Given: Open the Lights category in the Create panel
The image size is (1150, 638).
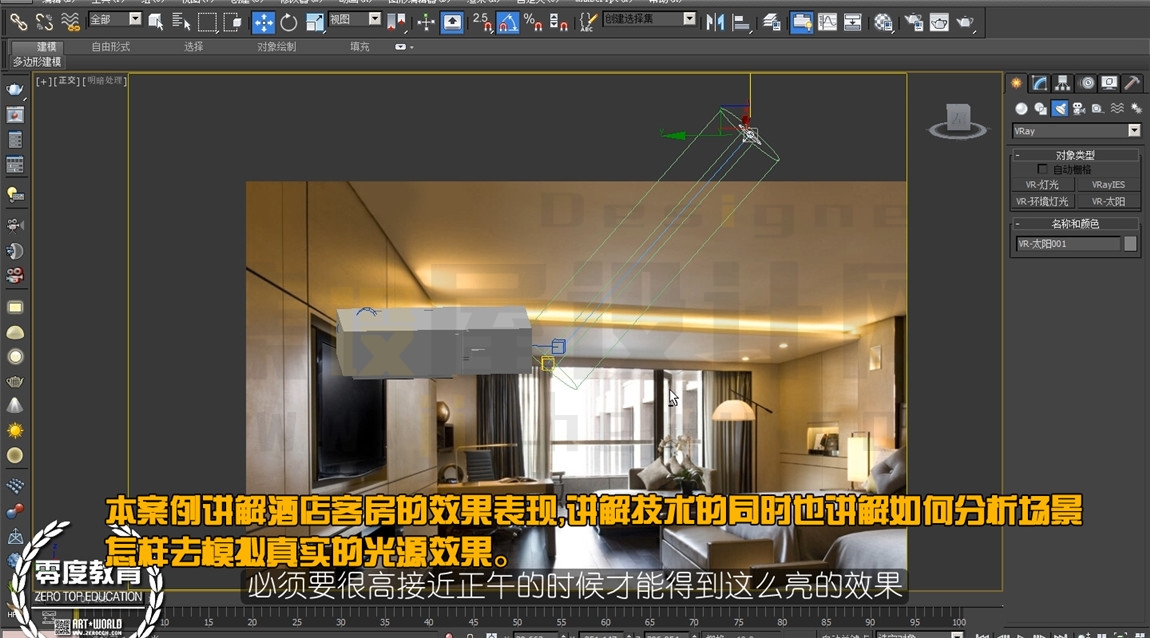Looking at the screenshot, I should click(x=1060, y=109).
